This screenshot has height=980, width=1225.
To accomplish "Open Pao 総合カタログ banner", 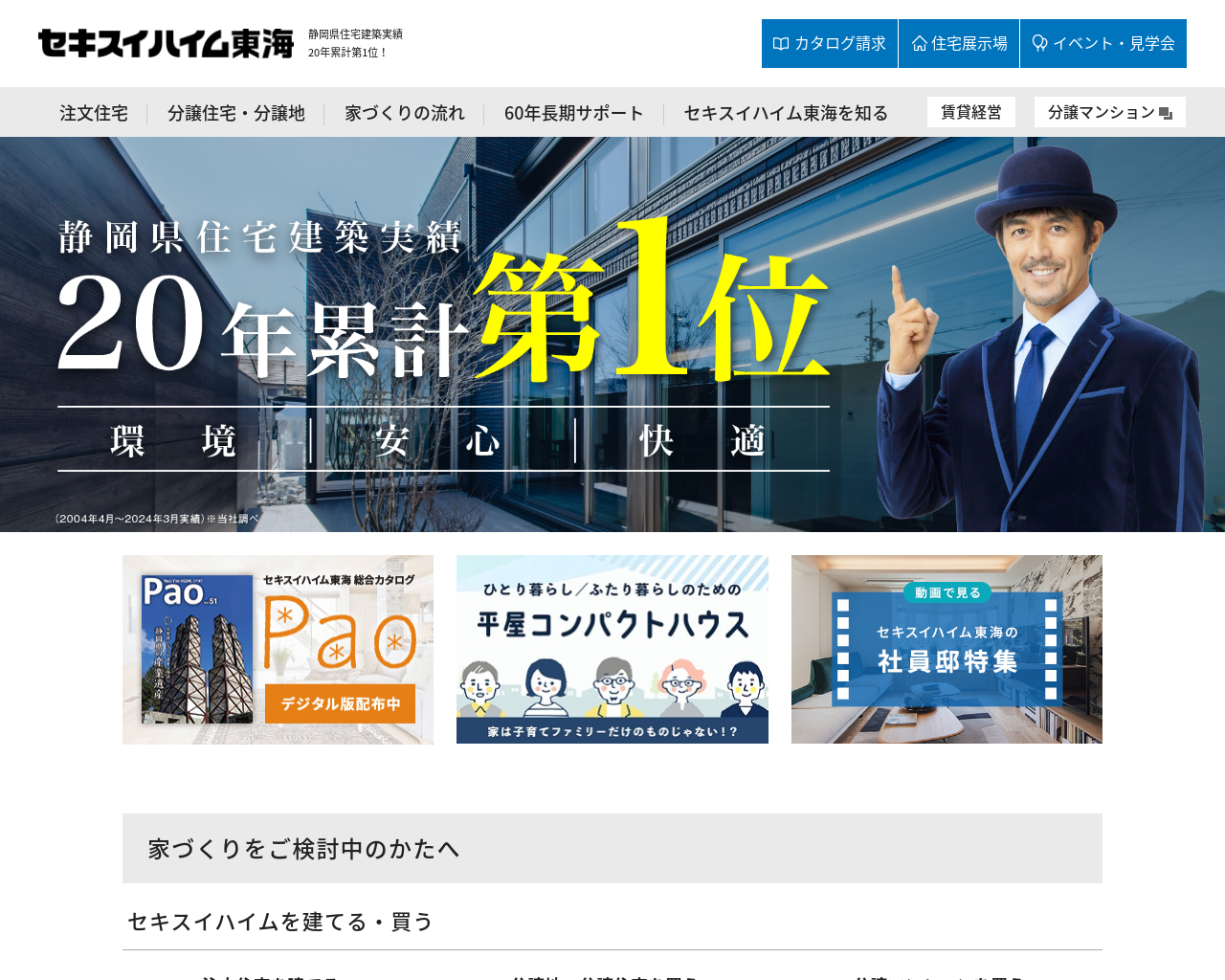I will pyautogui.click(x=278, y=650).
